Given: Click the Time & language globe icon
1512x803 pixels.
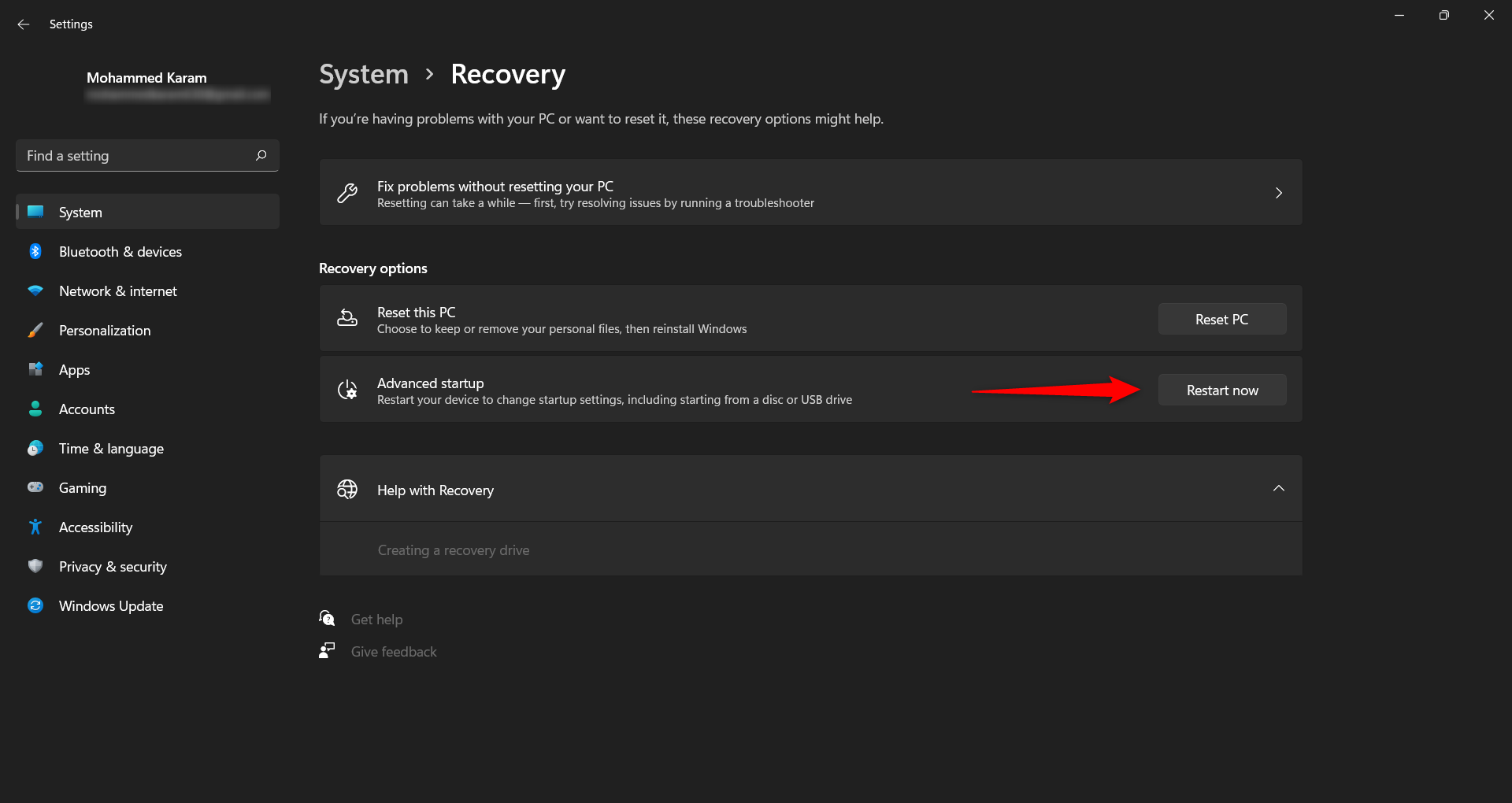Looking at the screenshot, I should tap(35, 448).
